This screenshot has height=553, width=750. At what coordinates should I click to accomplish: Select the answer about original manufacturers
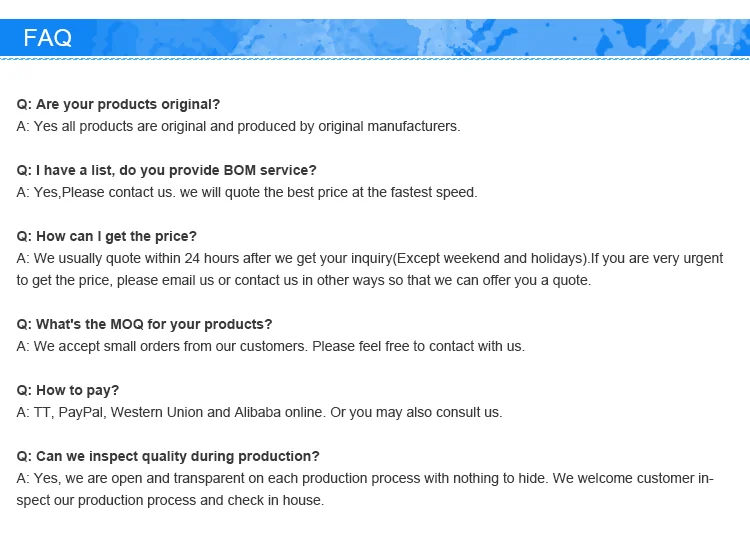[238, 126]
